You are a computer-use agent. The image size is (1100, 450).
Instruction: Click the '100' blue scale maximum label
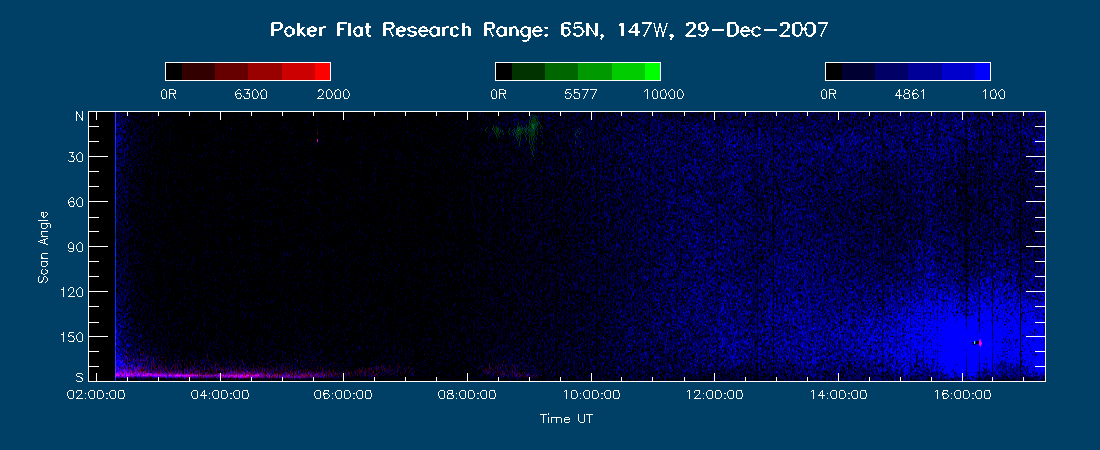tap(993, 95)
